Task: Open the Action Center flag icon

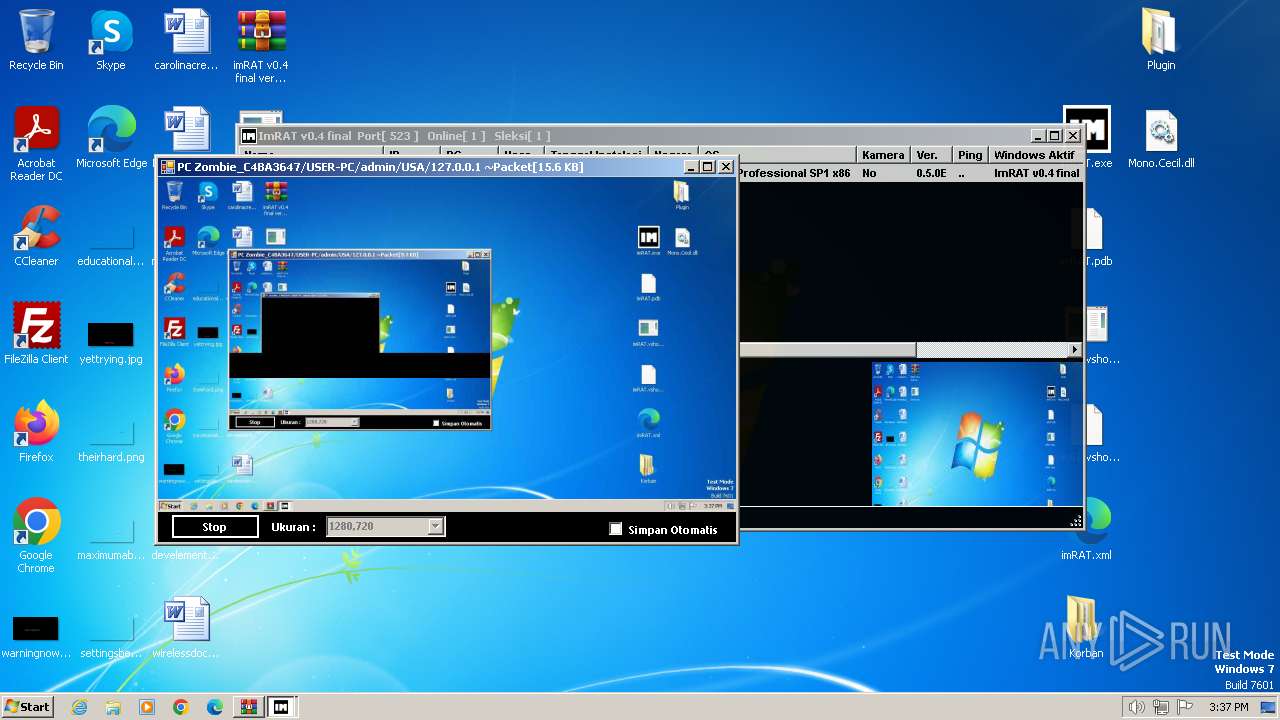Action: pos(1185,707)
